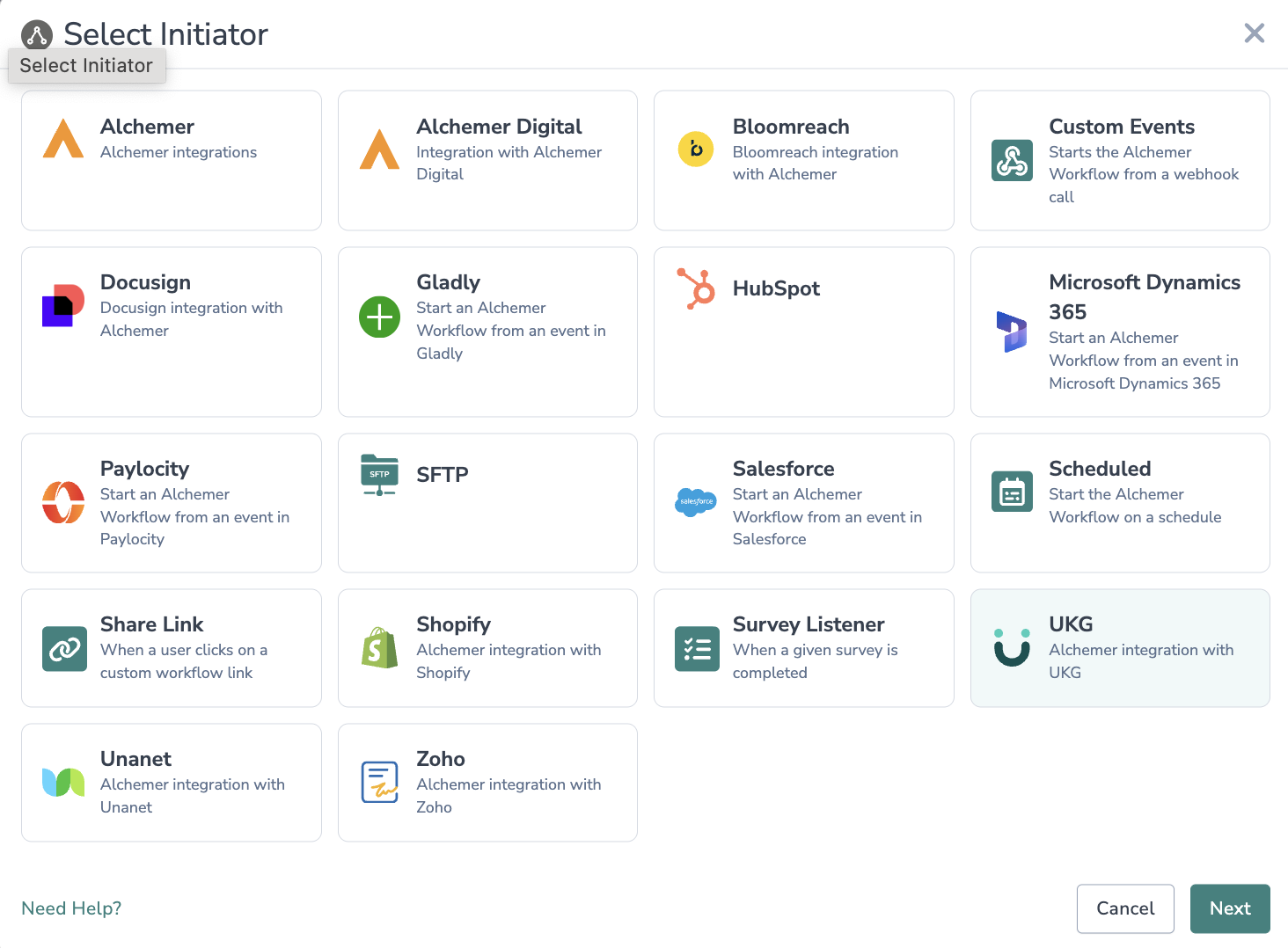
Task: Click the Microsoft Dynamics 365 title
Action: pyautogui.click(x=1145, y=297)
